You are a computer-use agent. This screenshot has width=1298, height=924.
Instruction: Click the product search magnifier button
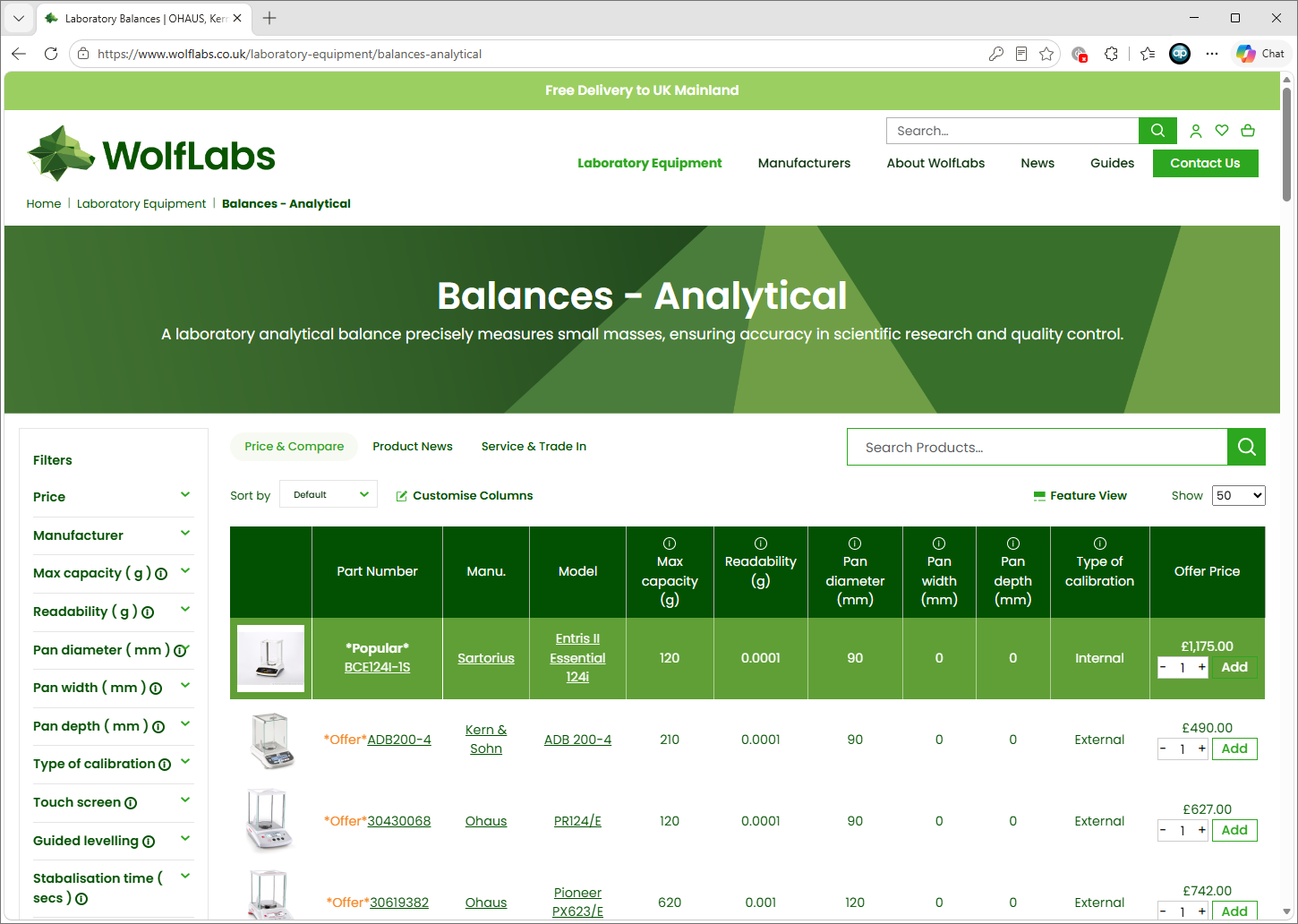pyautogui.click(x=1246, y=447)
